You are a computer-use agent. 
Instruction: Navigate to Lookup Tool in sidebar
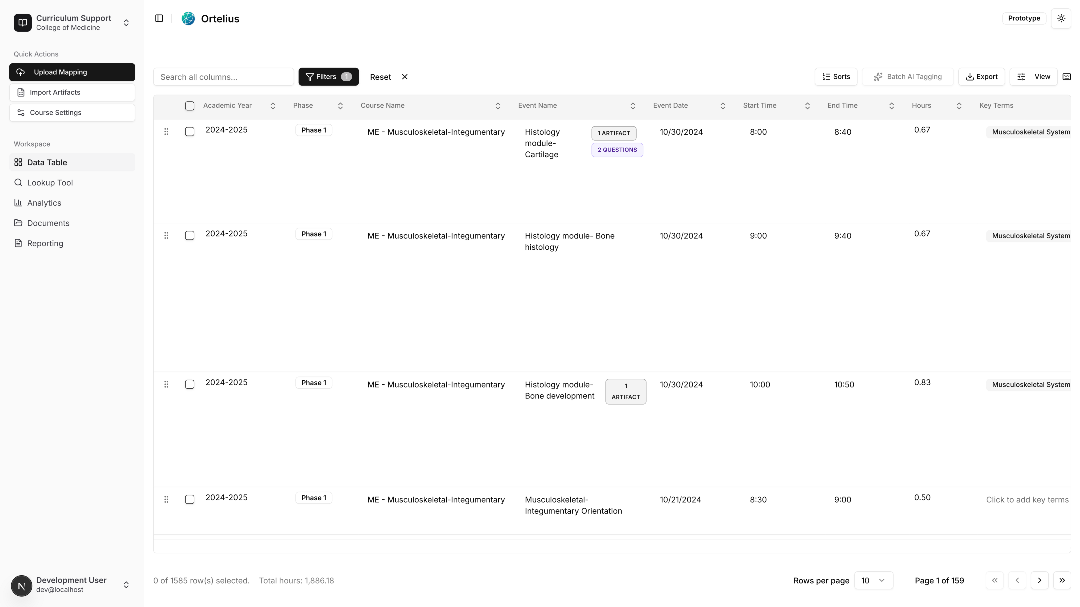(x=49, y=183)
